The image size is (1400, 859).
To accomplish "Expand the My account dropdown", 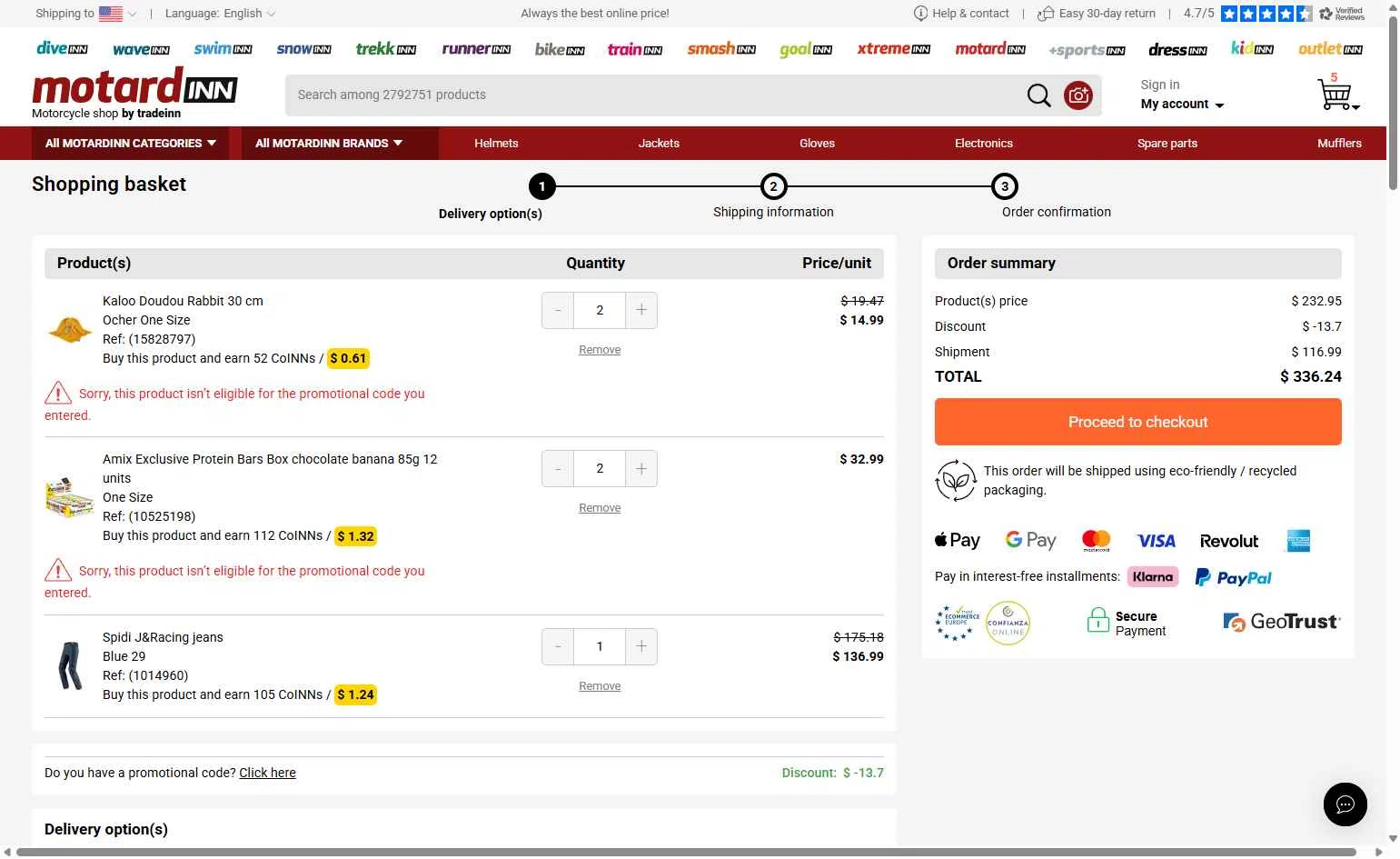I will (x=1182, y=105).
